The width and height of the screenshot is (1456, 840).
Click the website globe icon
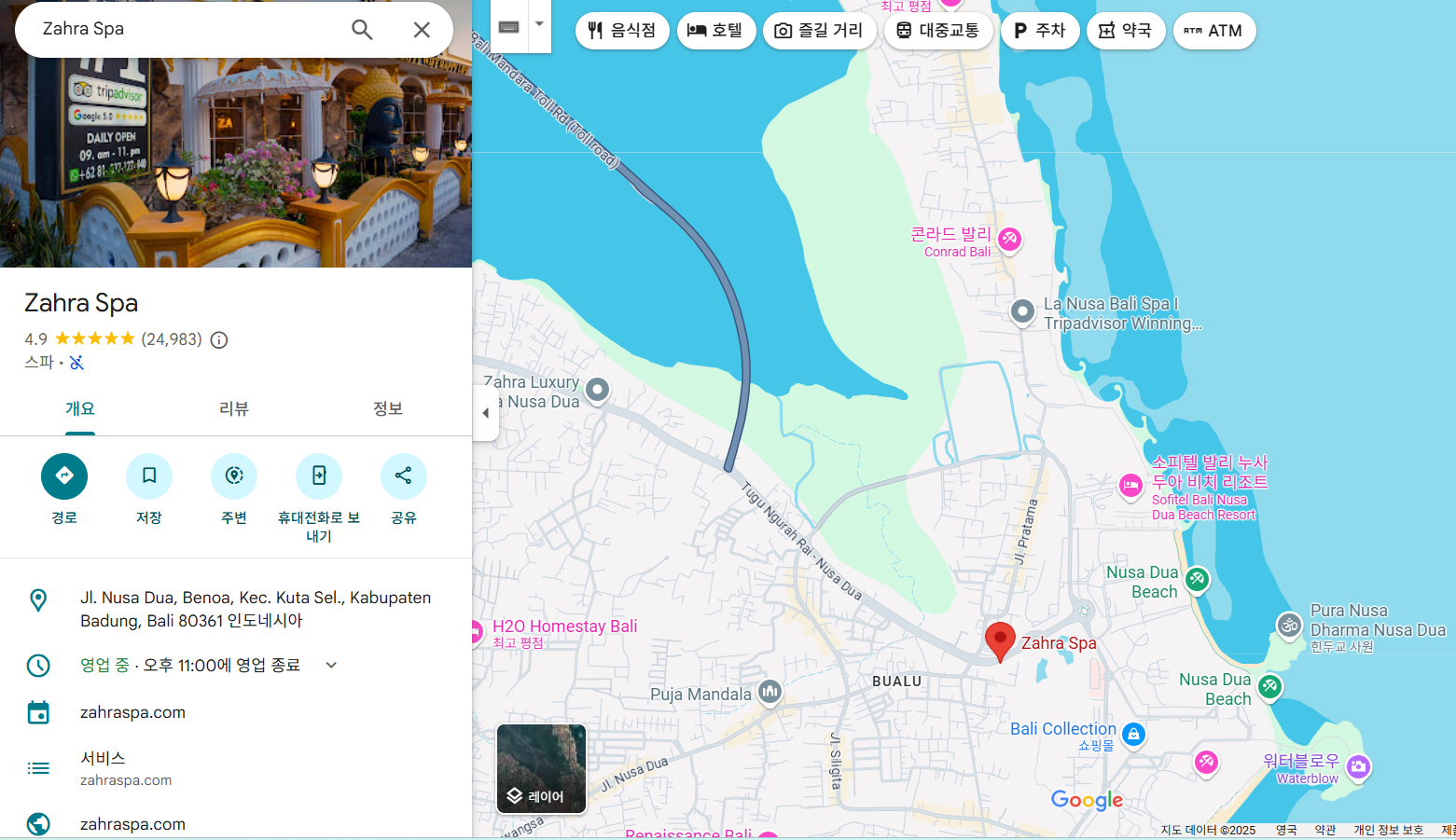click(38, 824)
